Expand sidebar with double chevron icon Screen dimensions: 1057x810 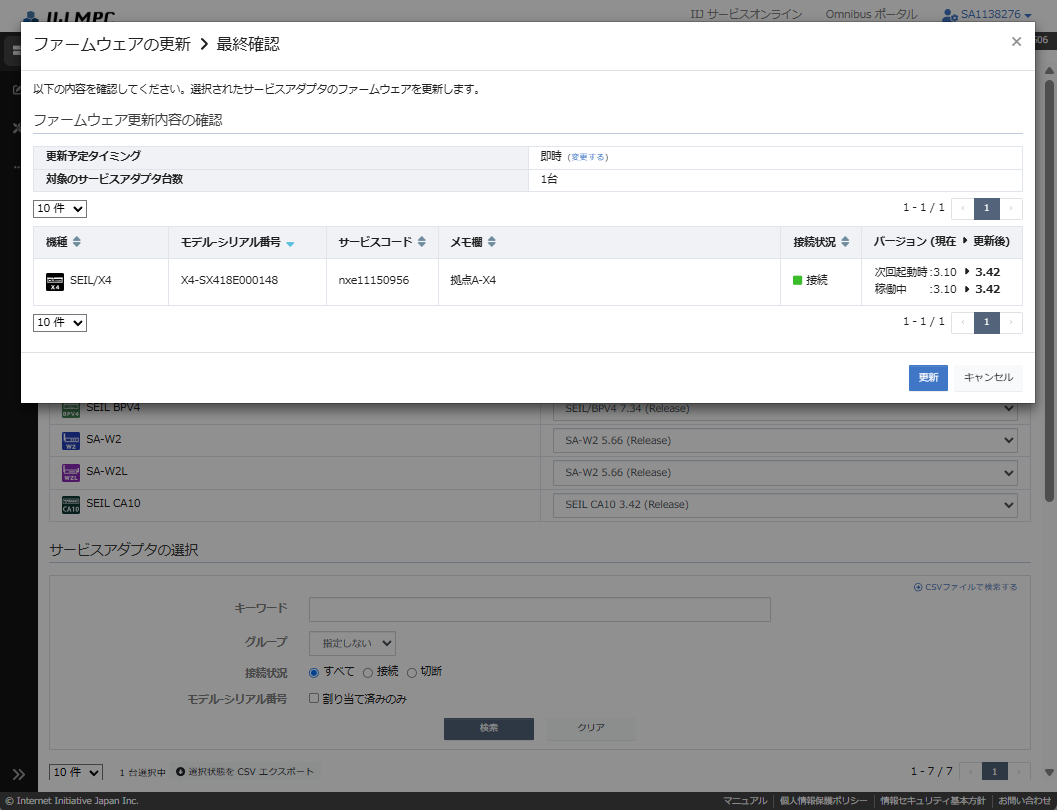click(x=19, y=774)
